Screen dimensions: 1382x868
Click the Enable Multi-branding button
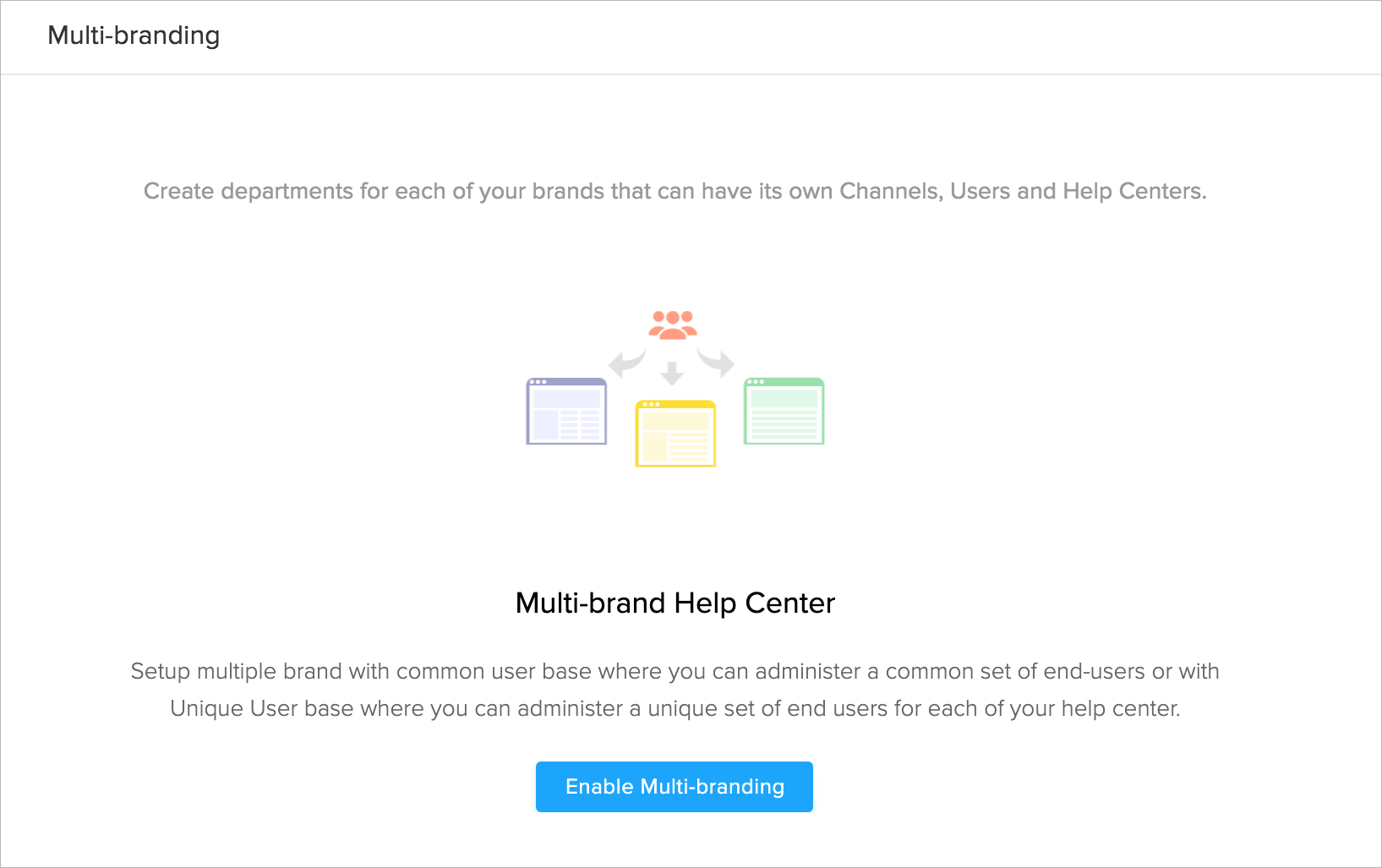point(674,787)
